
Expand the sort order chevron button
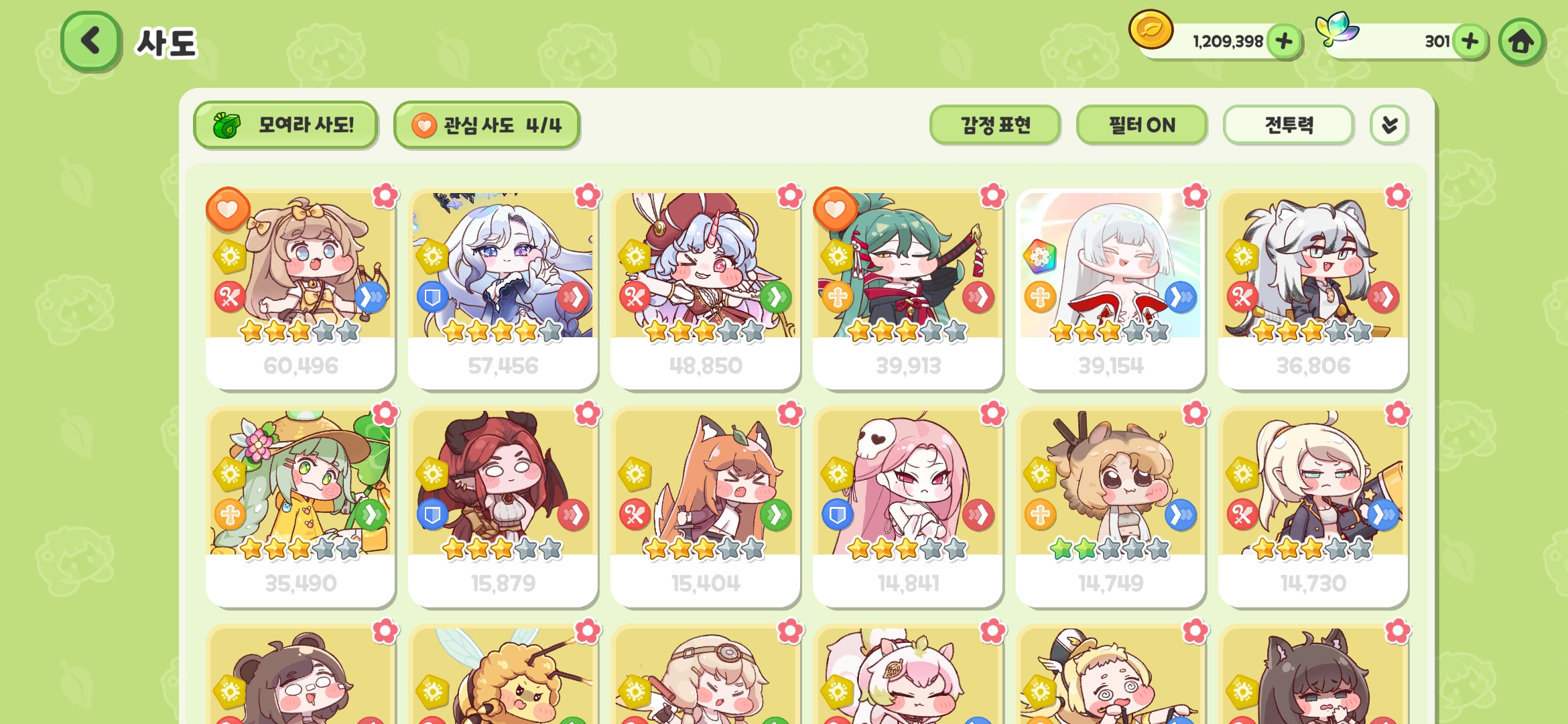(1389, 125)
